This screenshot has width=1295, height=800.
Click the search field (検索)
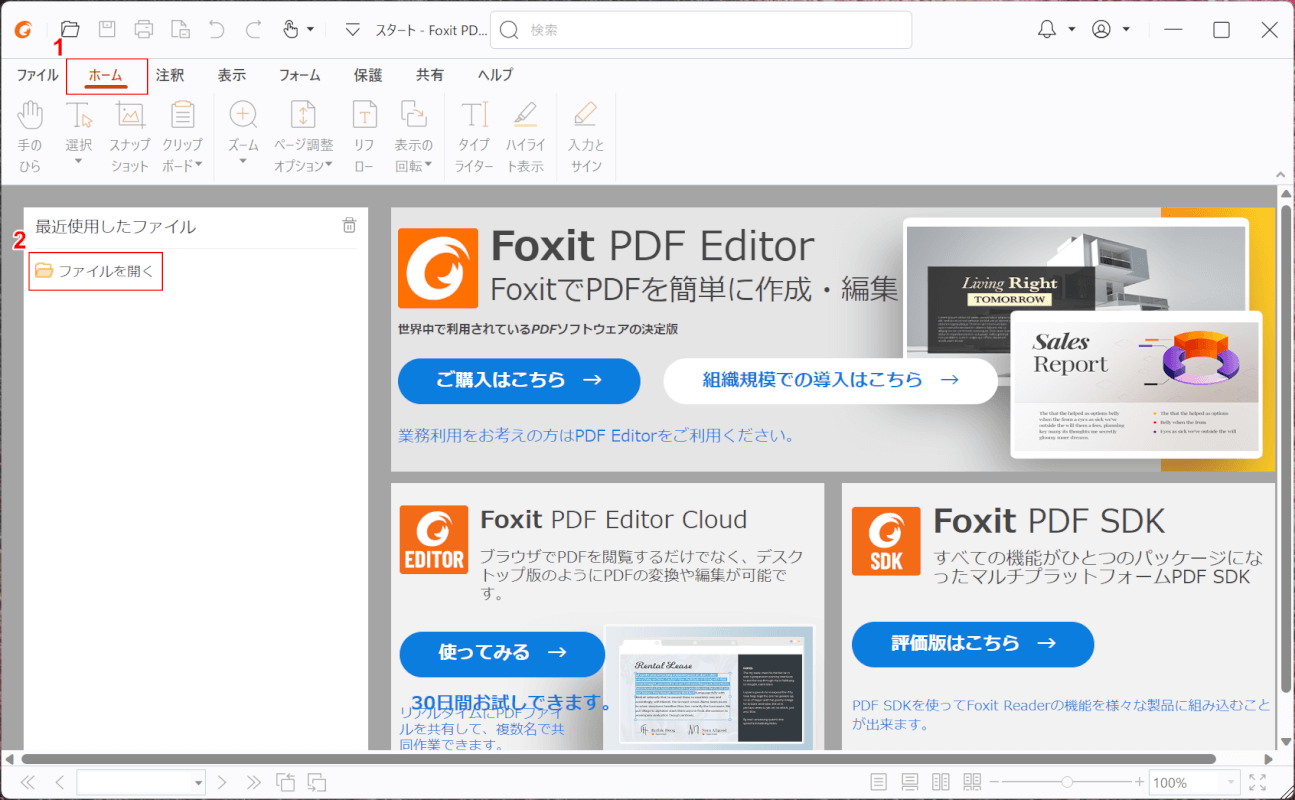(x=701, y=30)
